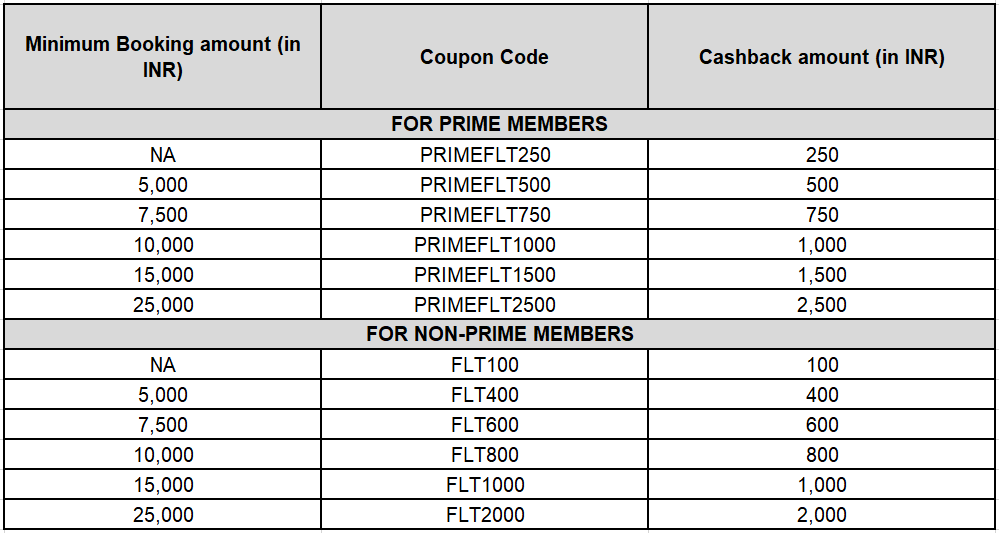This screenshot has height=533, width=999.
Task: Select the "FOR PRIME MEMBERS" section row
Action: tap(499, 124)
